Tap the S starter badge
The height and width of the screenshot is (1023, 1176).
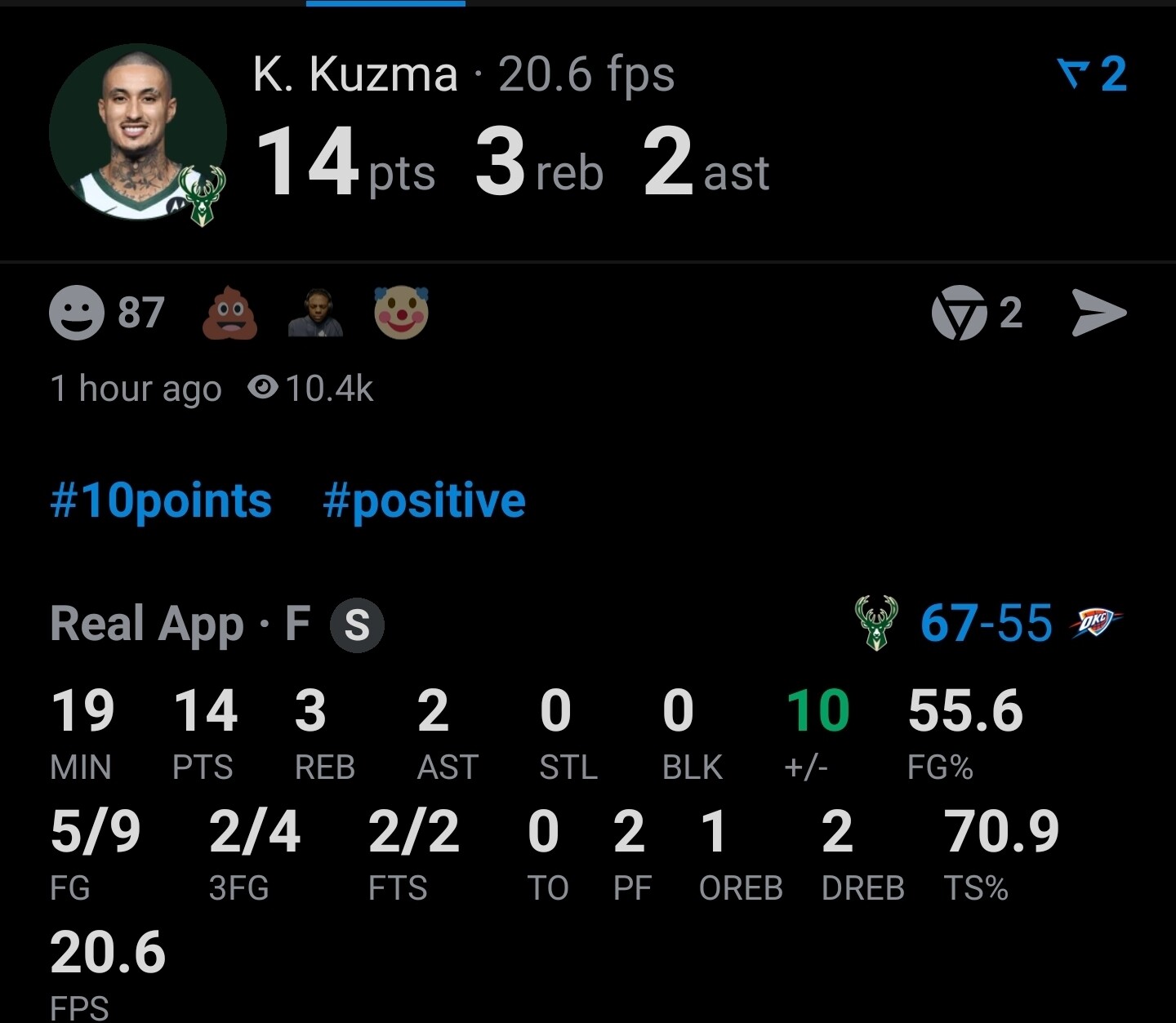(357, 625)
